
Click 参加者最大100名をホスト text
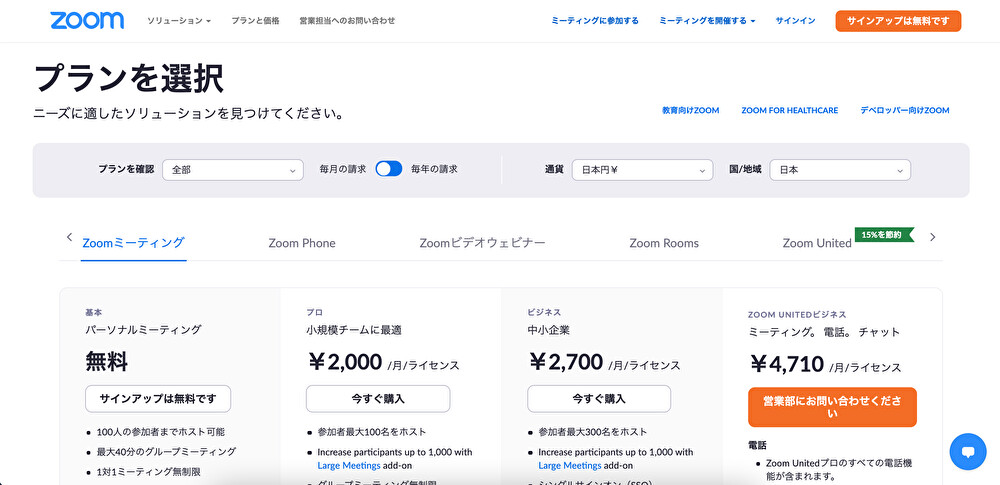click(x=372, y=432)
